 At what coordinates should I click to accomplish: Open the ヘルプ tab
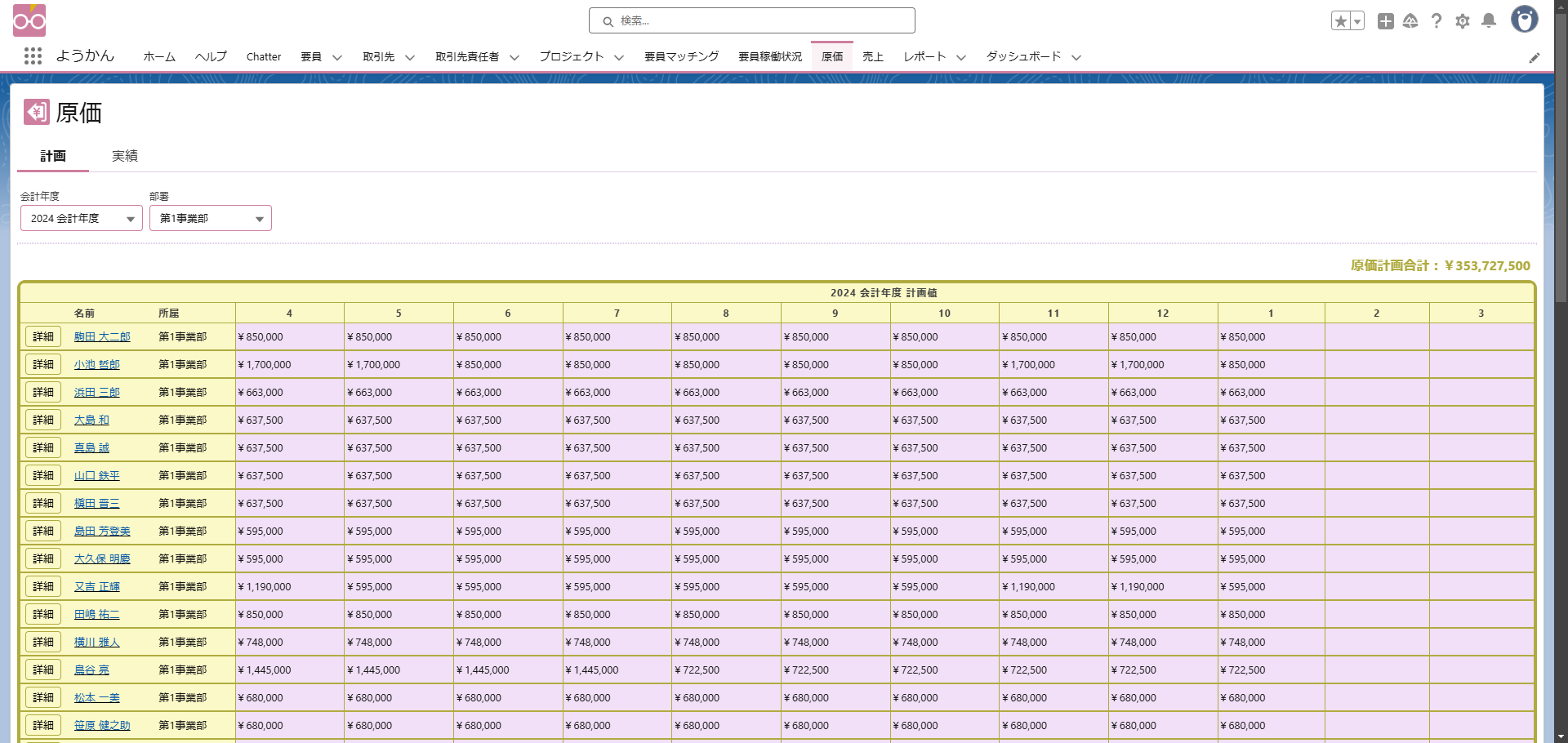pyautogui.click(x=211, y=56)
